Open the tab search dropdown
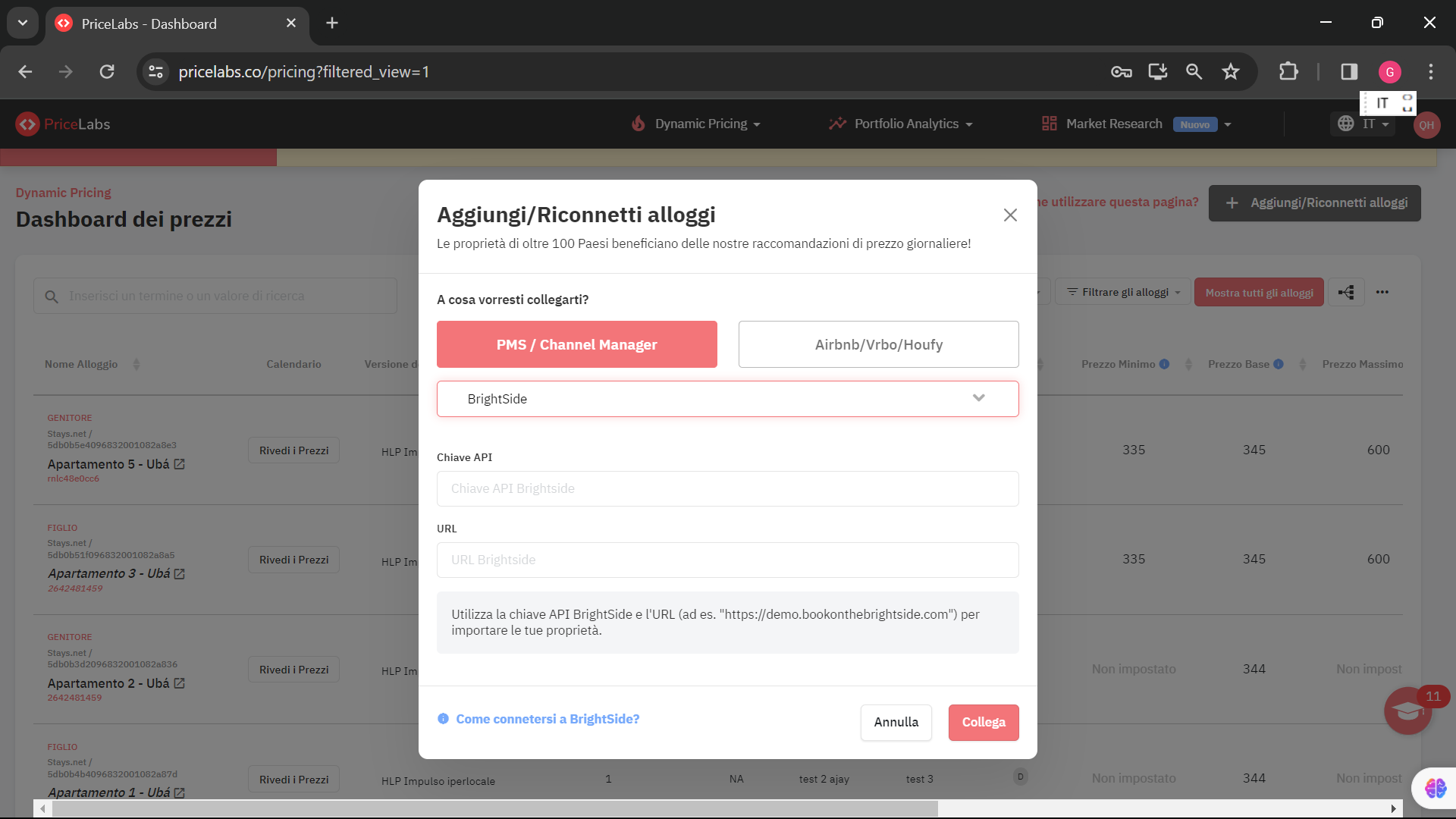This screenshot has height=819, width=1456. point(23,23)
